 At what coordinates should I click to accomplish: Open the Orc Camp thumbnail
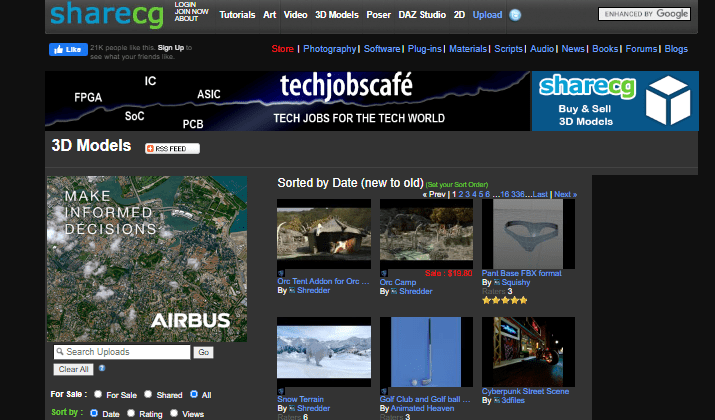pos(426,234)
